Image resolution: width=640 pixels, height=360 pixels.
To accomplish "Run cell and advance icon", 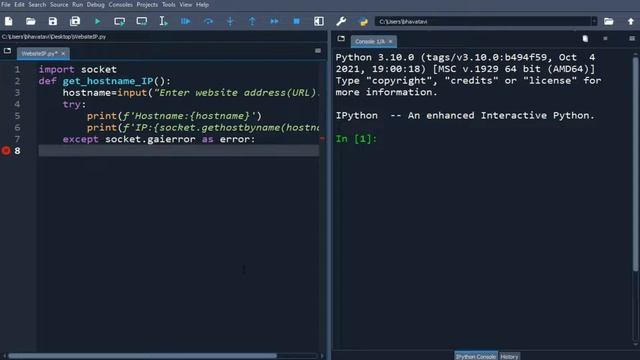I will click(x=142, y=21).
